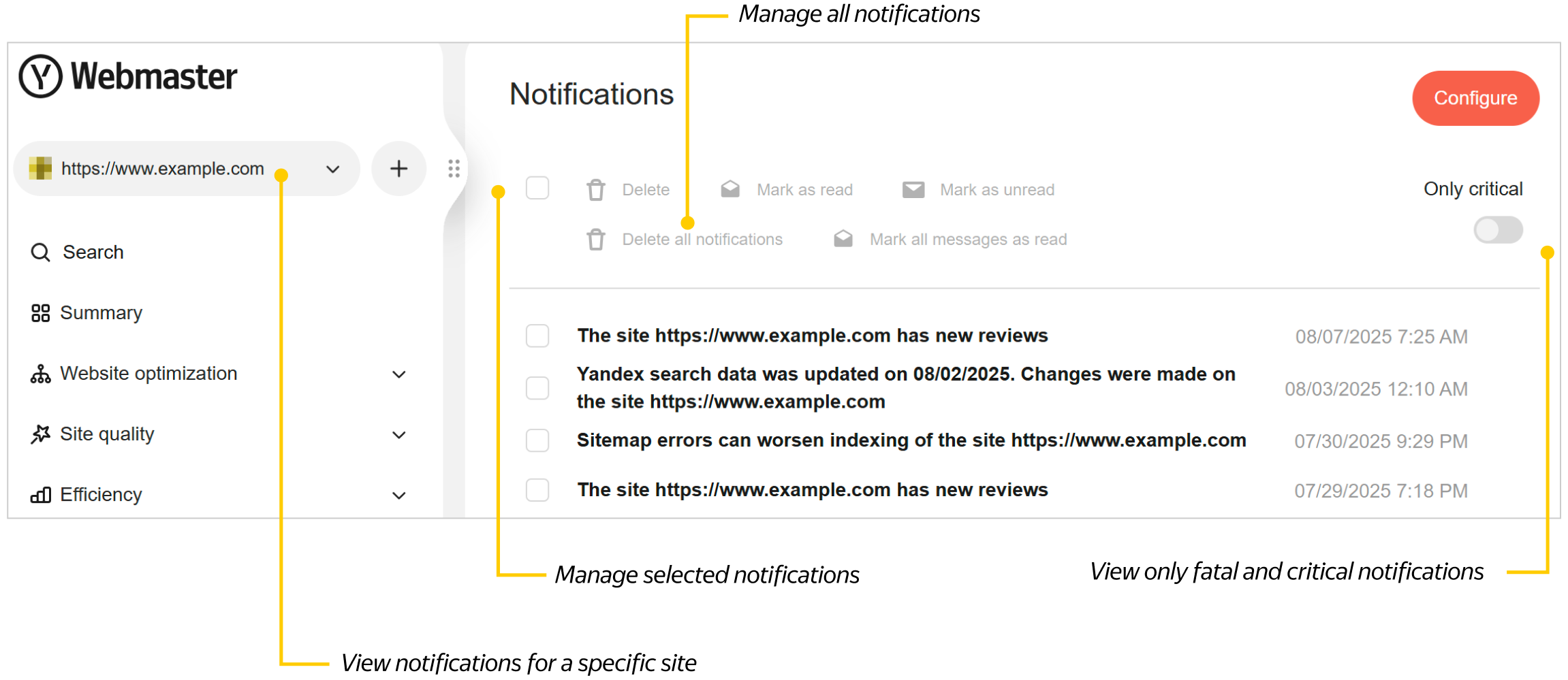
Task: Click the Mark all messages as read icon
Action: tap(843, 240)
